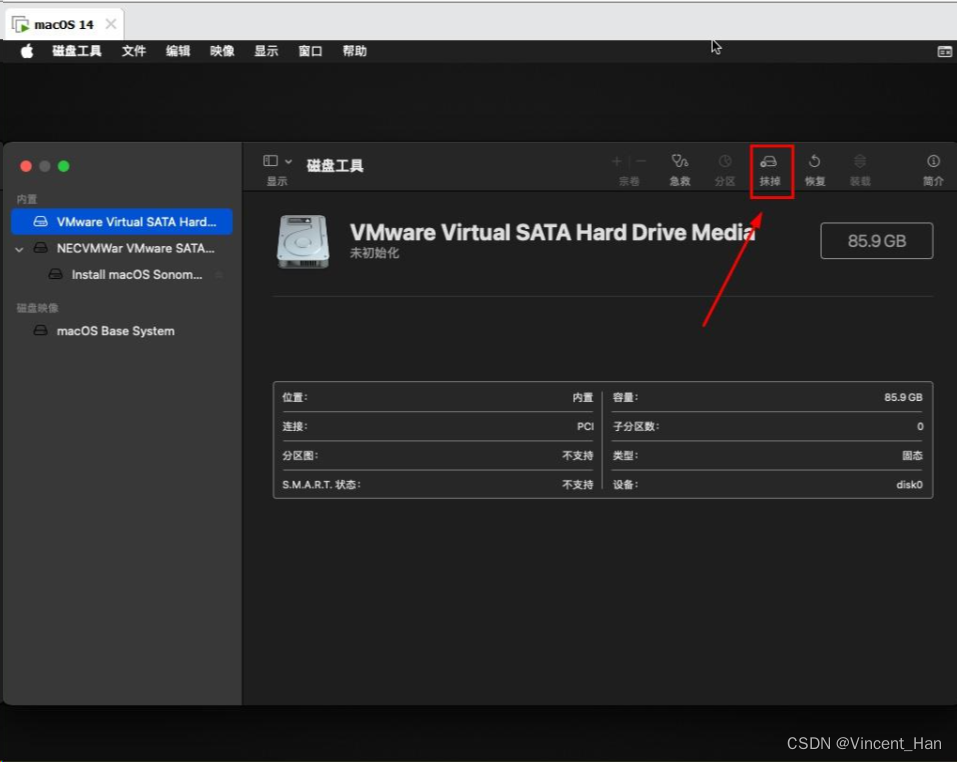Click the Restore (恢复) toolbar icon
Image resolution: width=957 pixels, height=762 pixels.
point(815,170)
